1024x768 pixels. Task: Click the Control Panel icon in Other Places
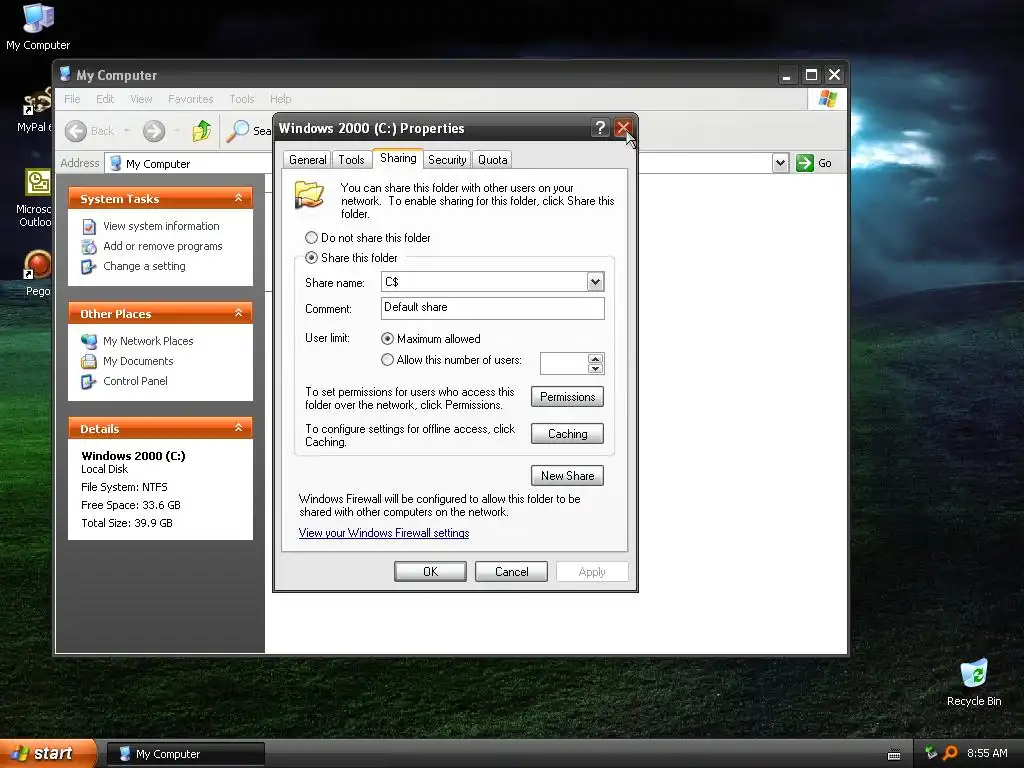(88, 381)
